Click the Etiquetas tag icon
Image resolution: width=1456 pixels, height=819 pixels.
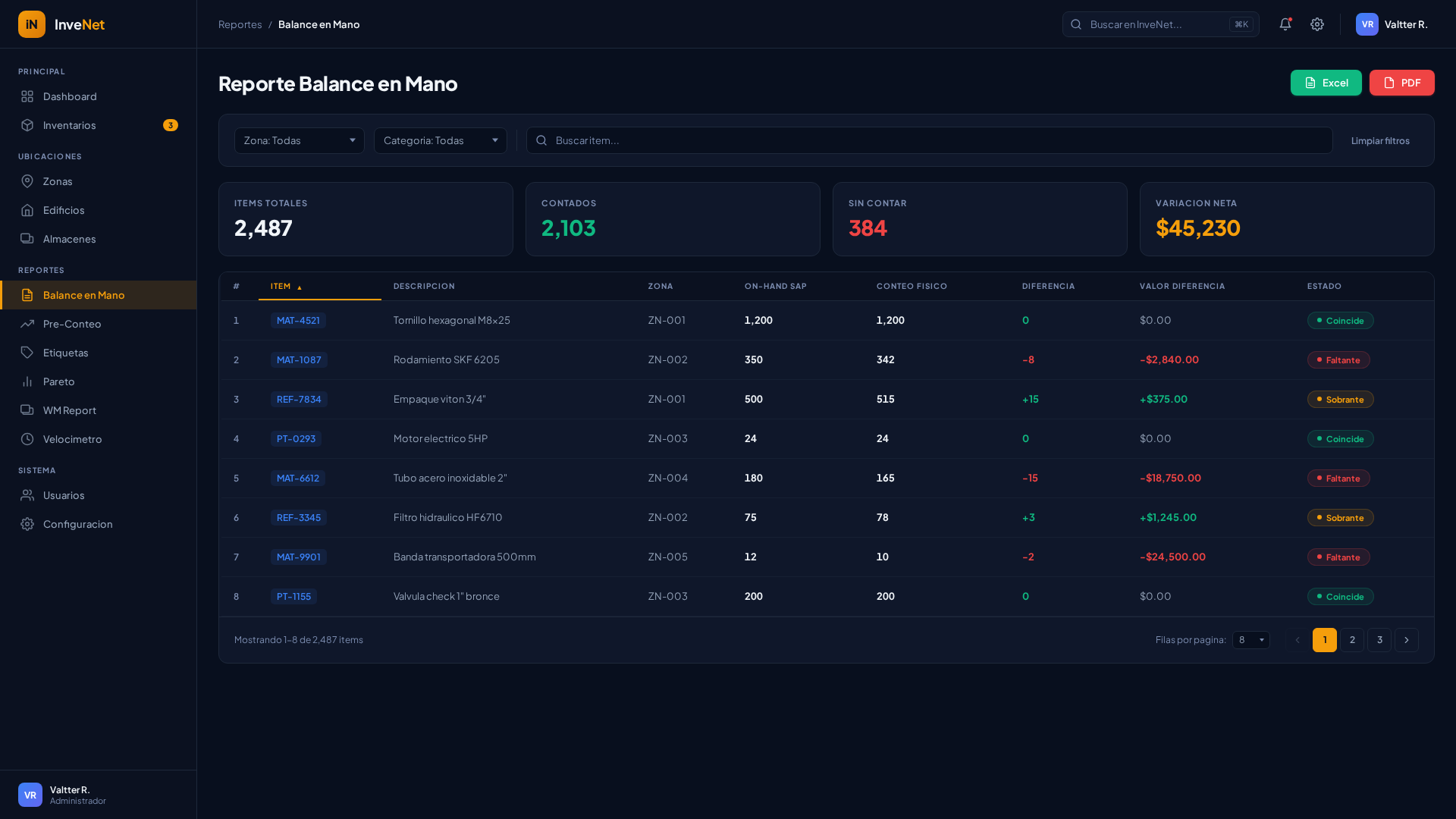click(x=27, y=353)
